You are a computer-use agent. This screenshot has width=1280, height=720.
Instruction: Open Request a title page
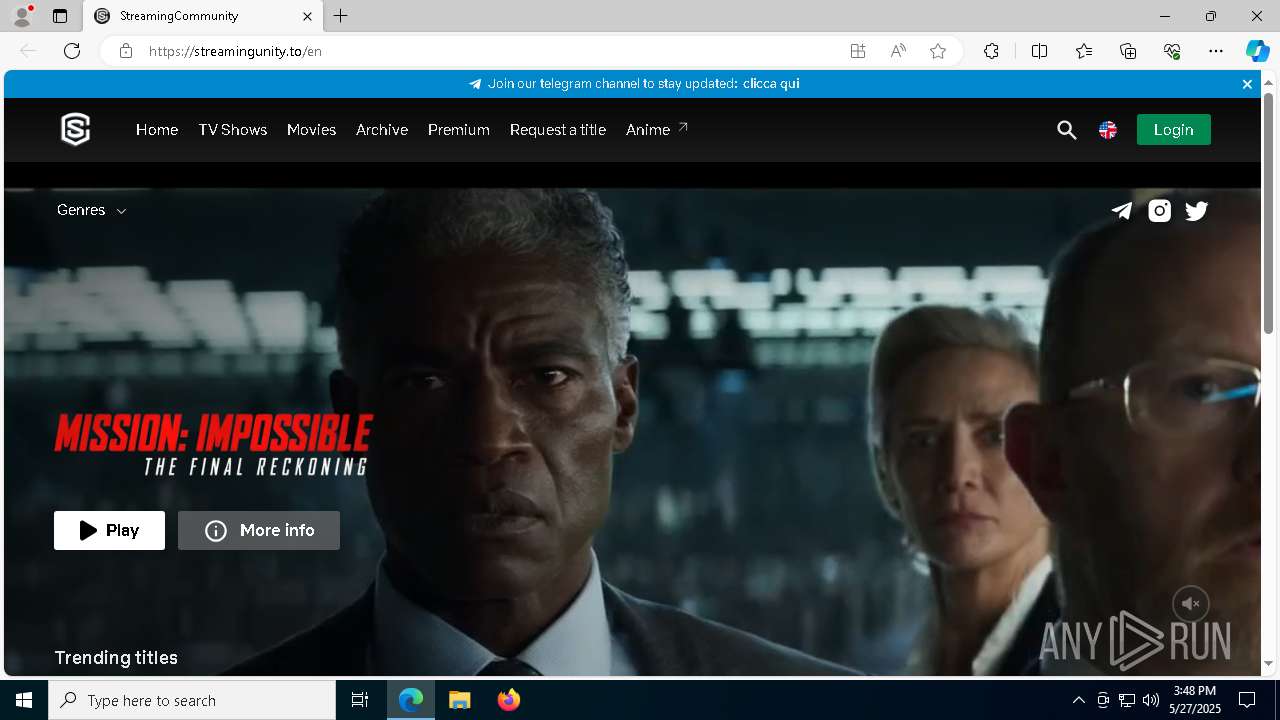[558, 130]
